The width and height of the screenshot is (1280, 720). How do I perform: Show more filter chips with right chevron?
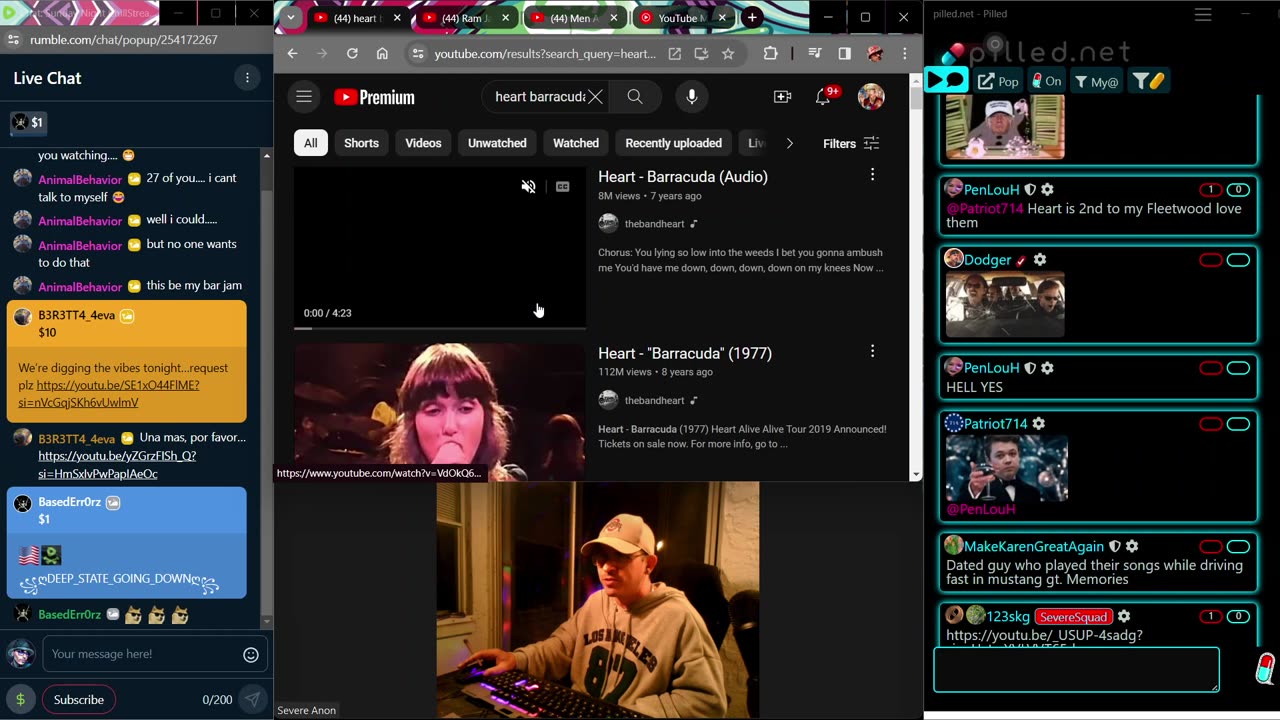(789, 143)
